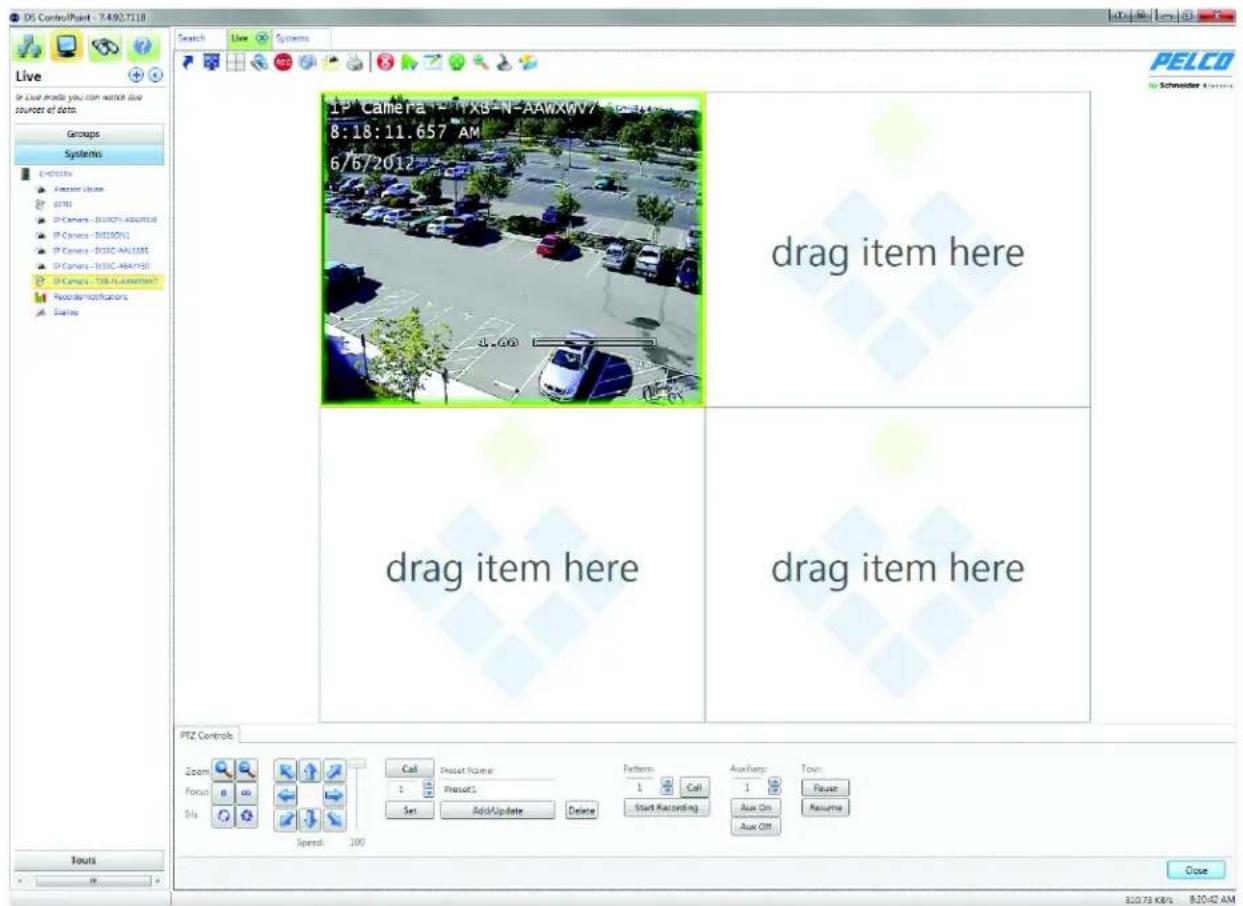Resume the tour

point(826,808)
